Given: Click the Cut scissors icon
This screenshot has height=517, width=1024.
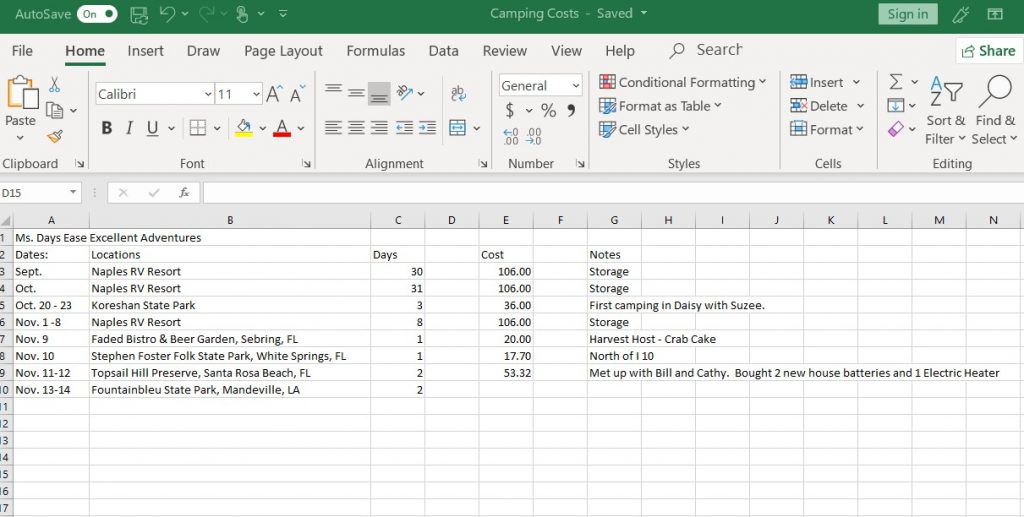Looking at the screenshot, I should click(55, 84).
